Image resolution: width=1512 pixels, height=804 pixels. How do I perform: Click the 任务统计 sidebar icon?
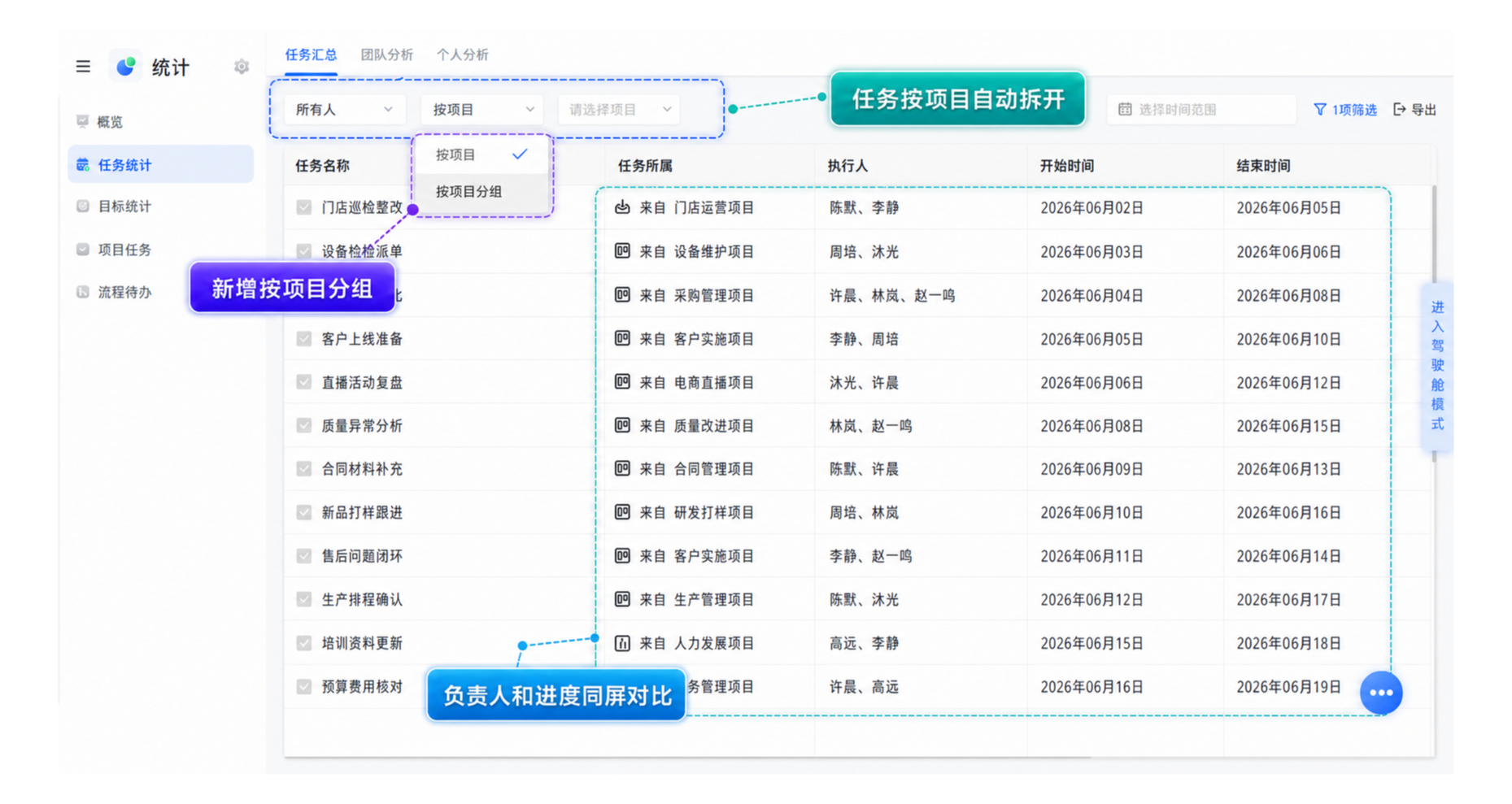[83, 165]
